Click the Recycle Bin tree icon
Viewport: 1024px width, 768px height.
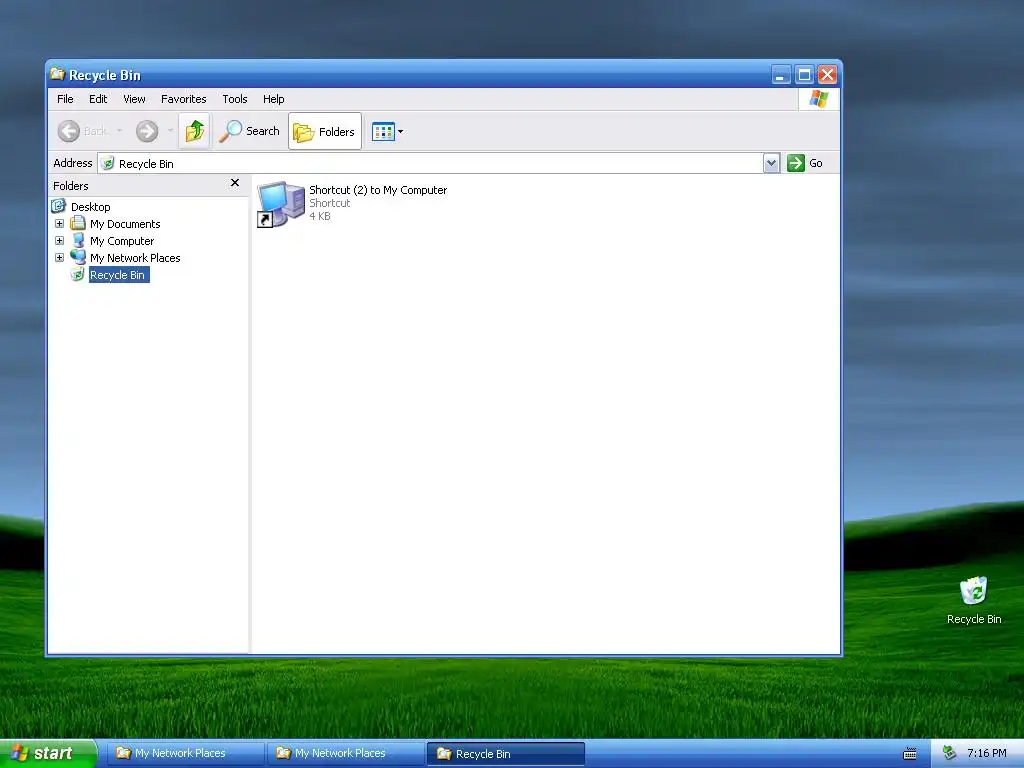[78, 274]
